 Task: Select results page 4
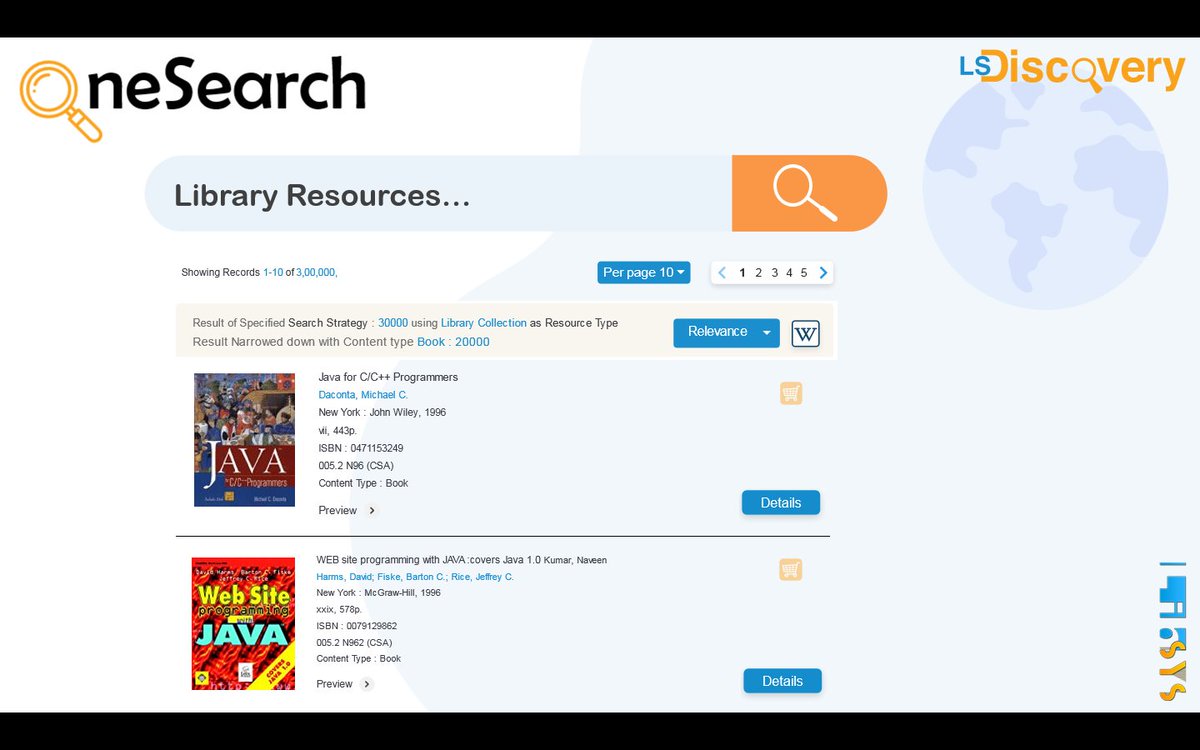789,272
